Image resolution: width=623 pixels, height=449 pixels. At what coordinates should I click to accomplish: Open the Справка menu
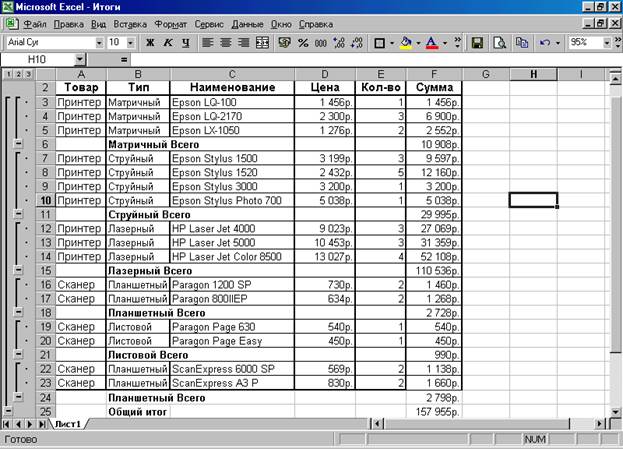click(316, 24)
